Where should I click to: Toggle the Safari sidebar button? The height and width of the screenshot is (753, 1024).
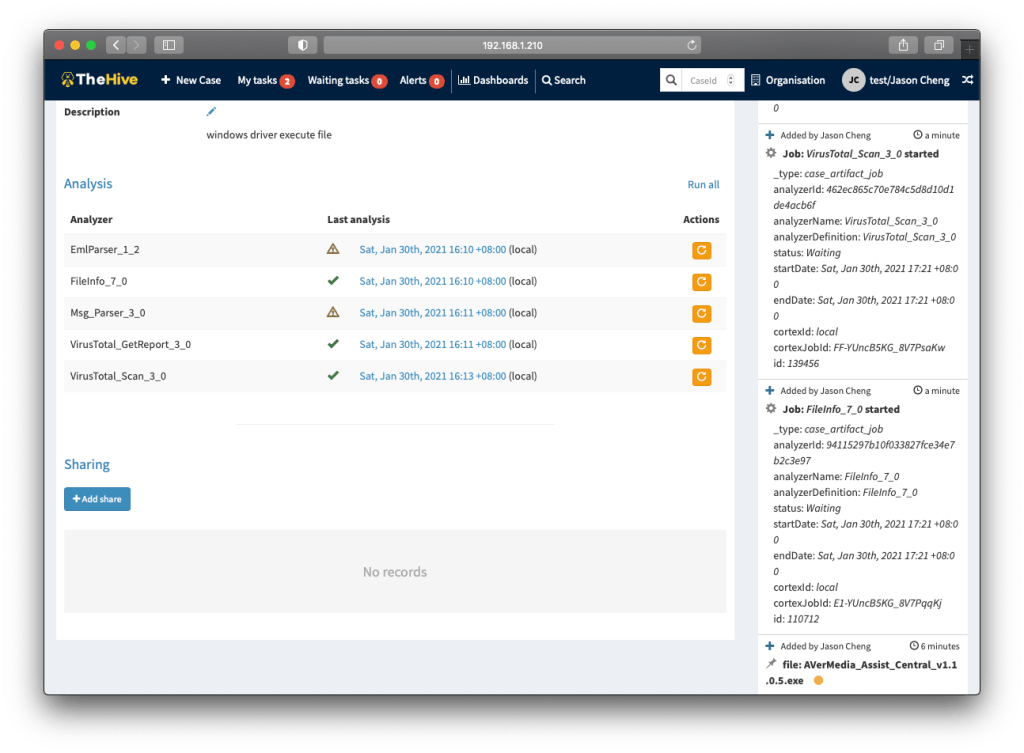tap(168, 45)
